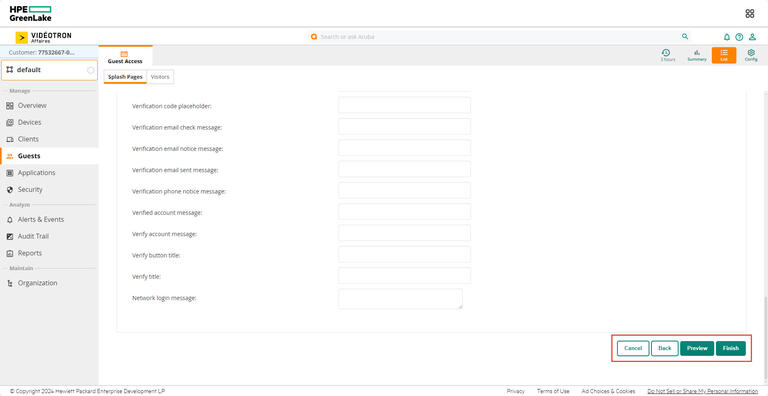Click the Finish button

click(x=730, y=348)
